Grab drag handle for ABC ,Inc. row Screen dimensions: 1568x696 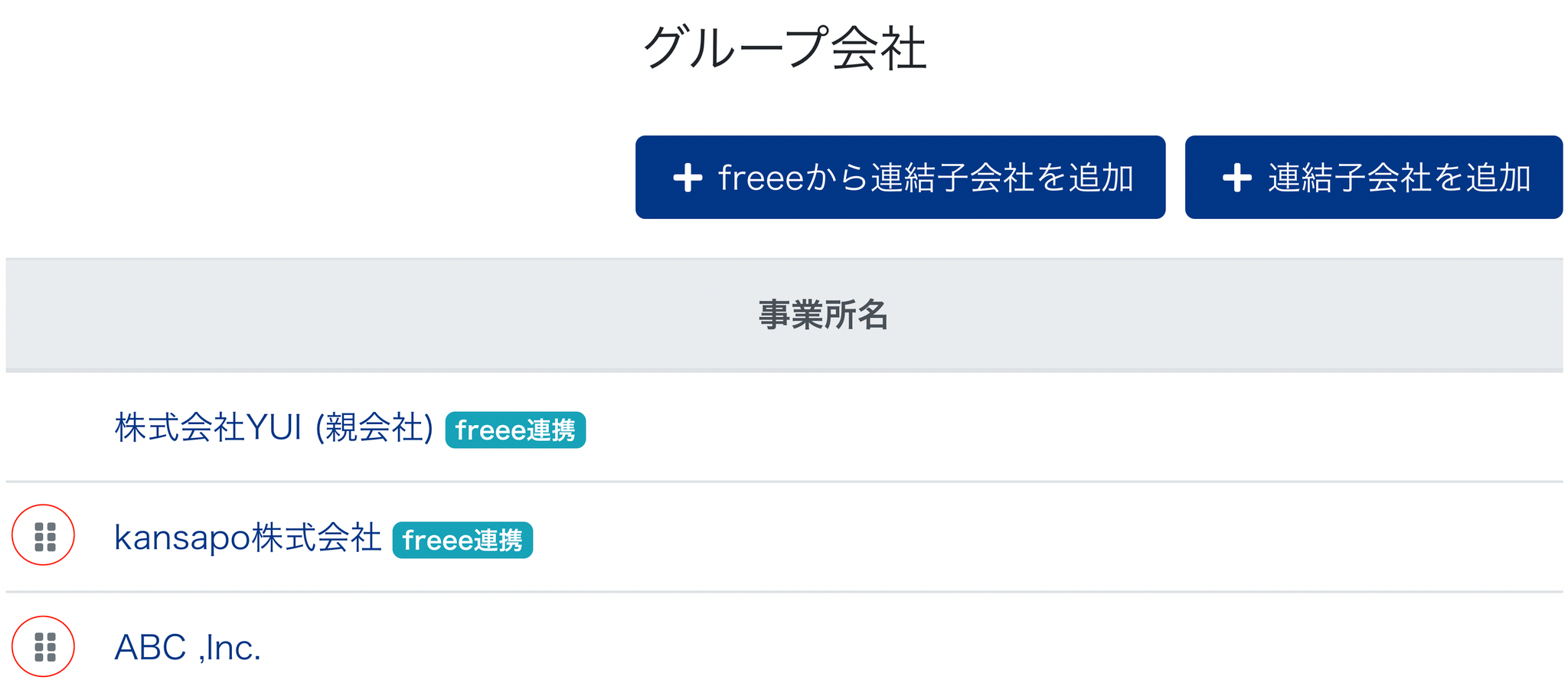[45, 647]
